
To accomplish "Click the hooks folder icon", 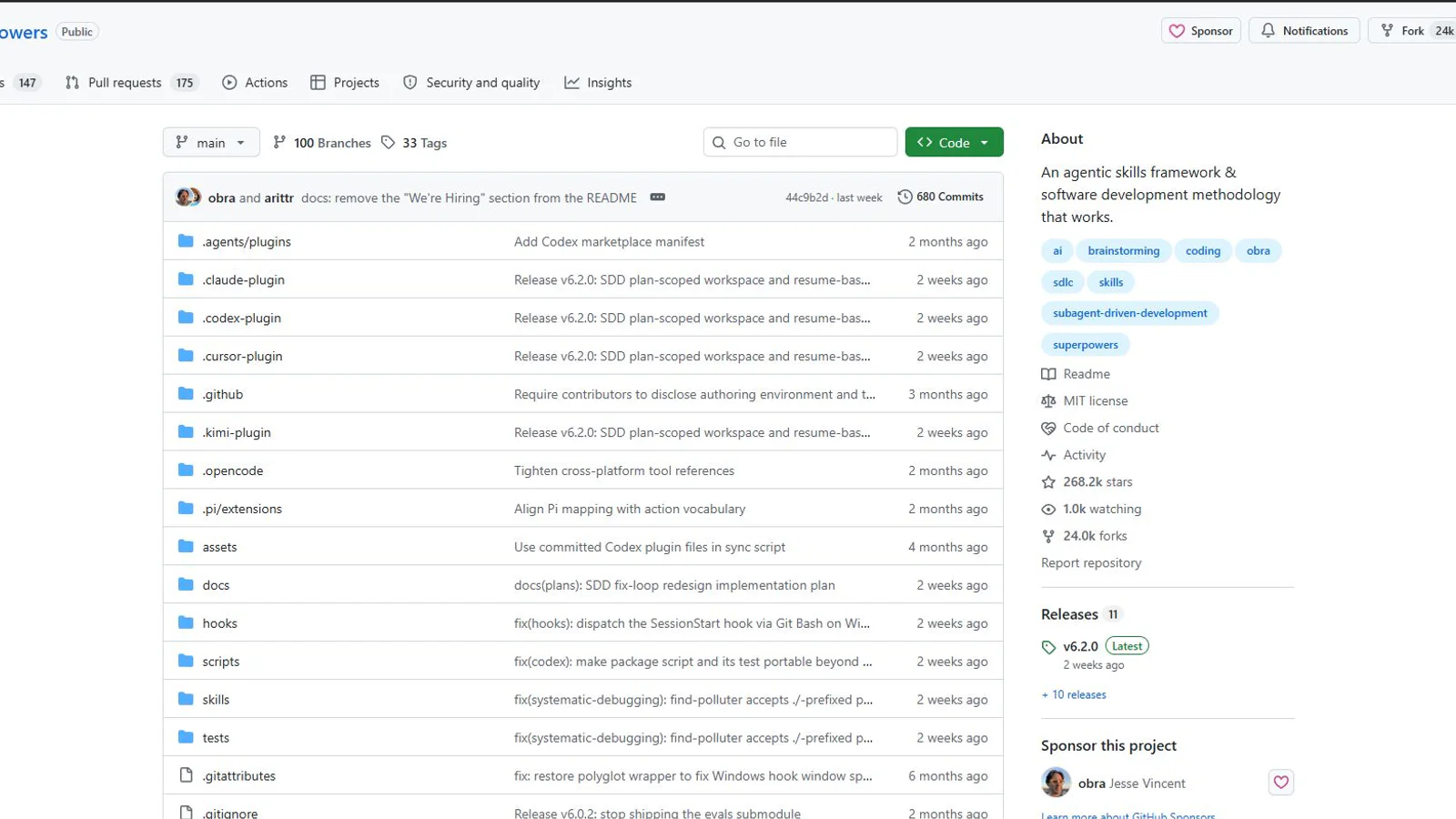I will pos(186,623).
